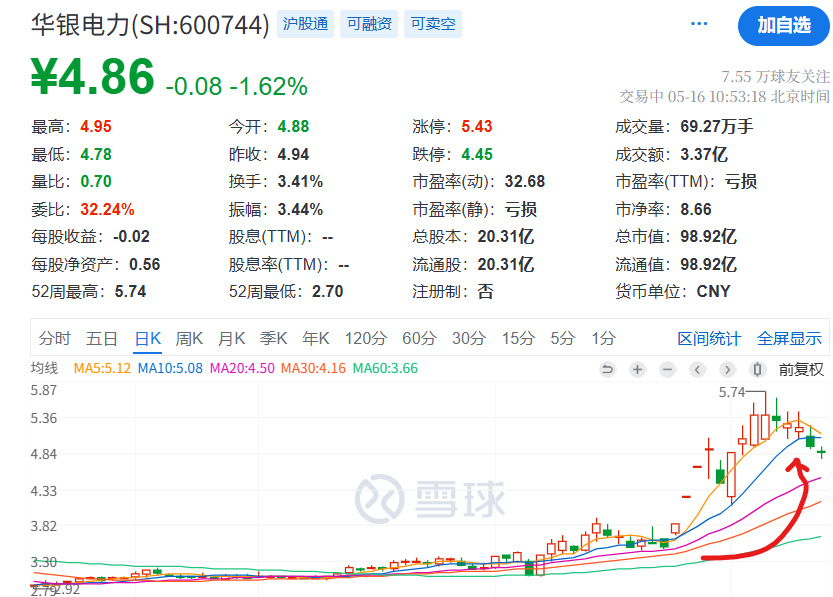Open the 前复权 adjustment dropdown
This screenshot has width=833, height=597.
click(x=801, y=369)
